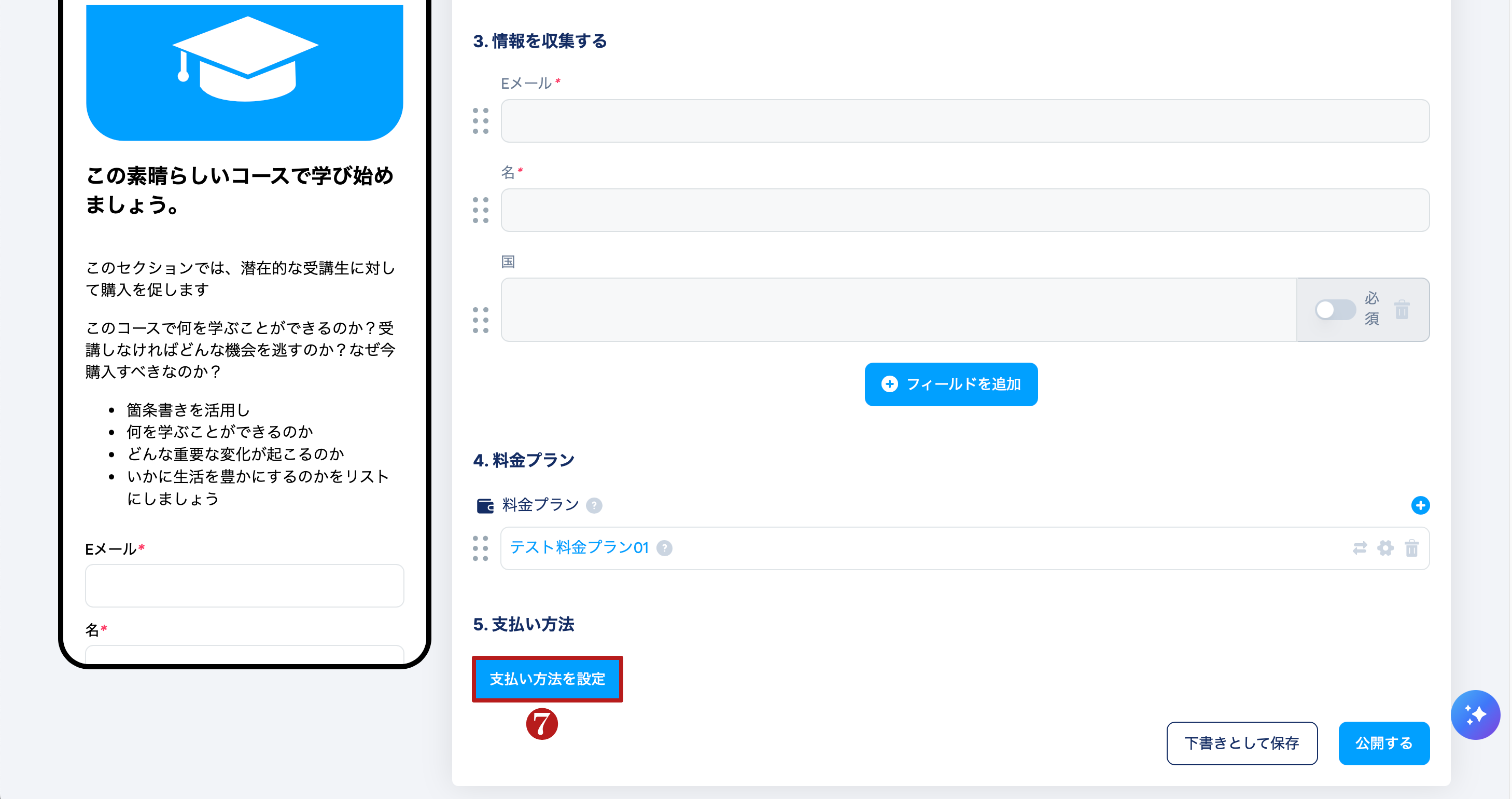Click the drag handle of the Eメール field
Screen dimensions: 1512x799
(480, 121)
